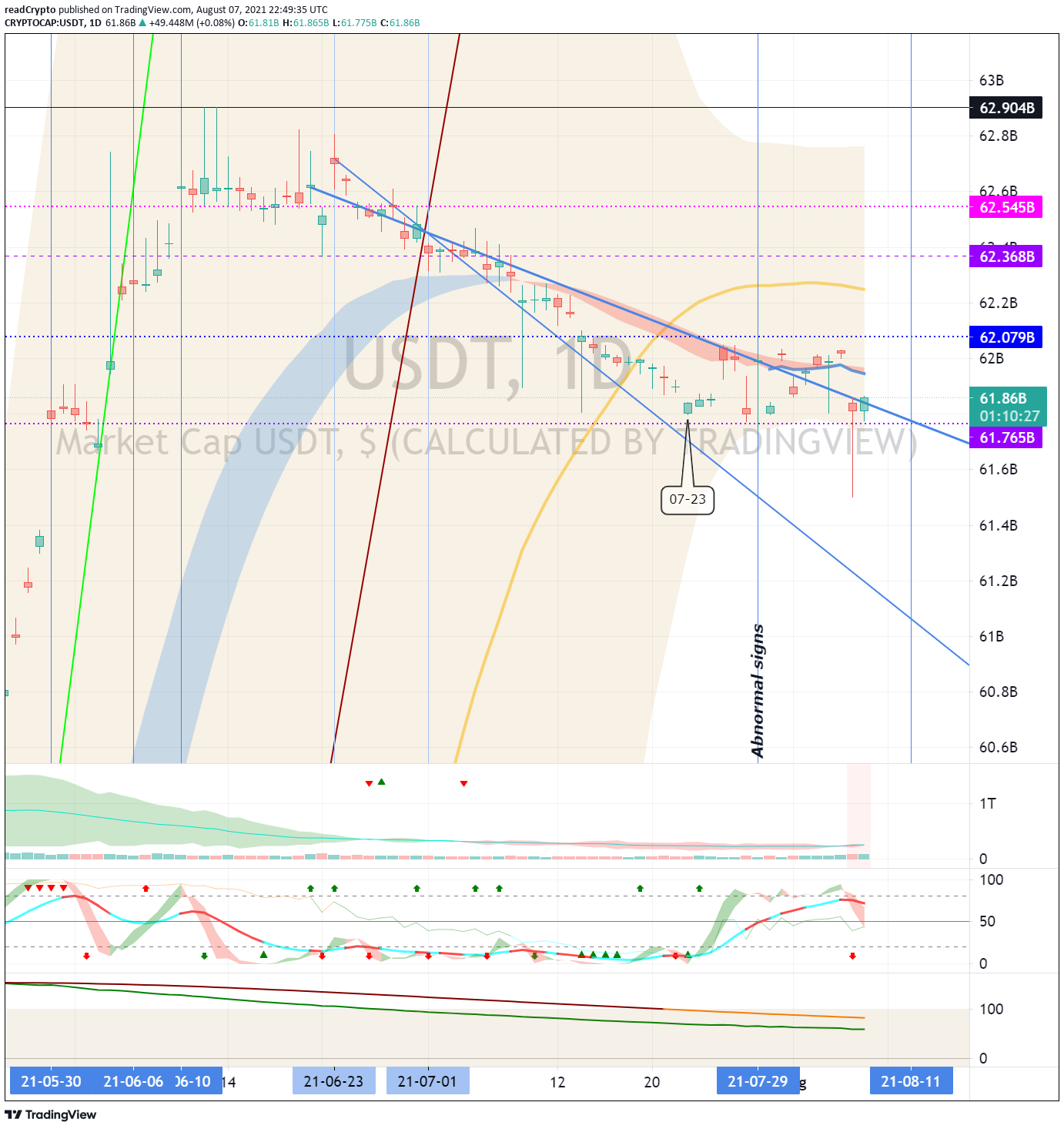
Task: Click the 1T volume axis label
Action: coord(987,804)
